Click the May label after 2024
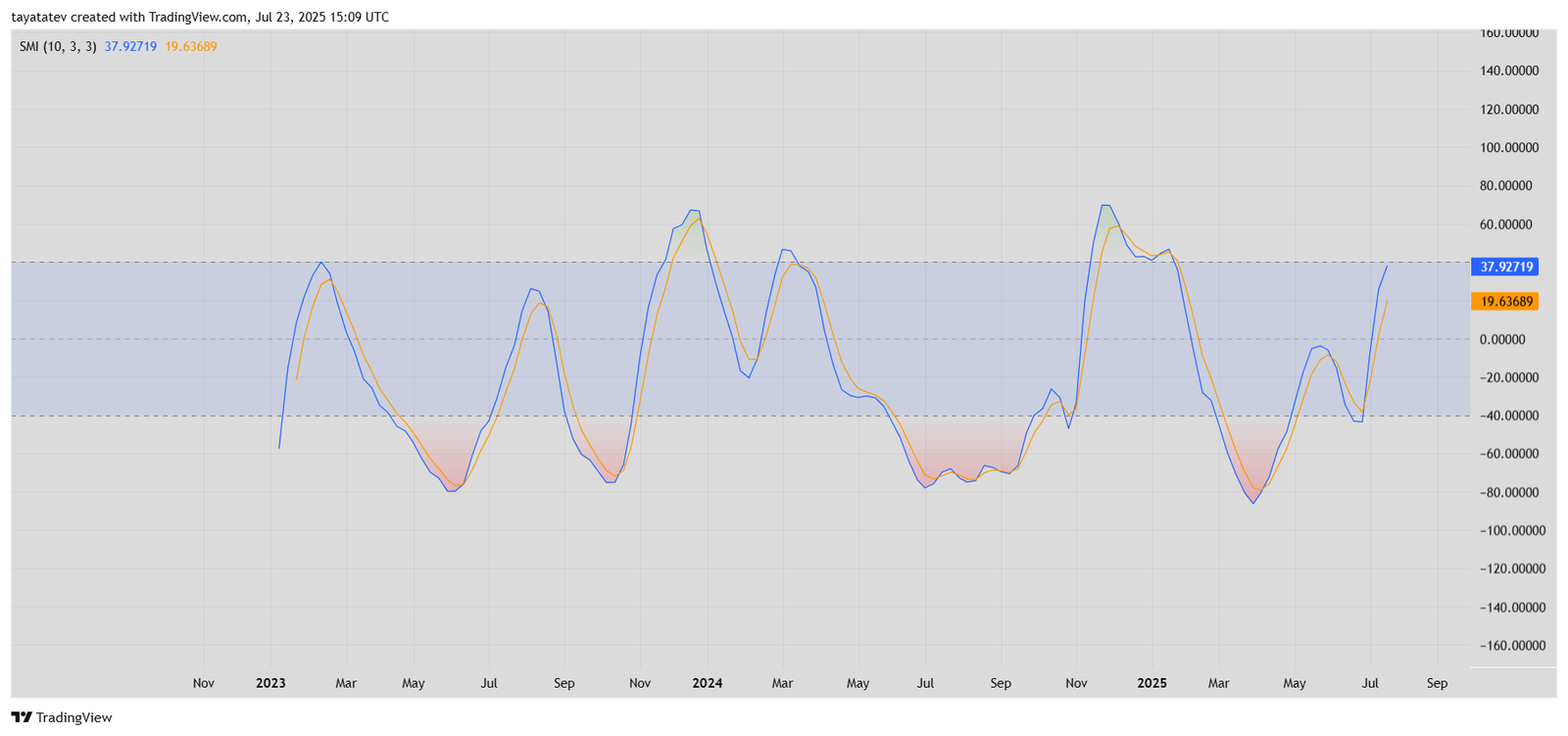This screenshot has width=1568, height=736. click(x=857, y=683)
